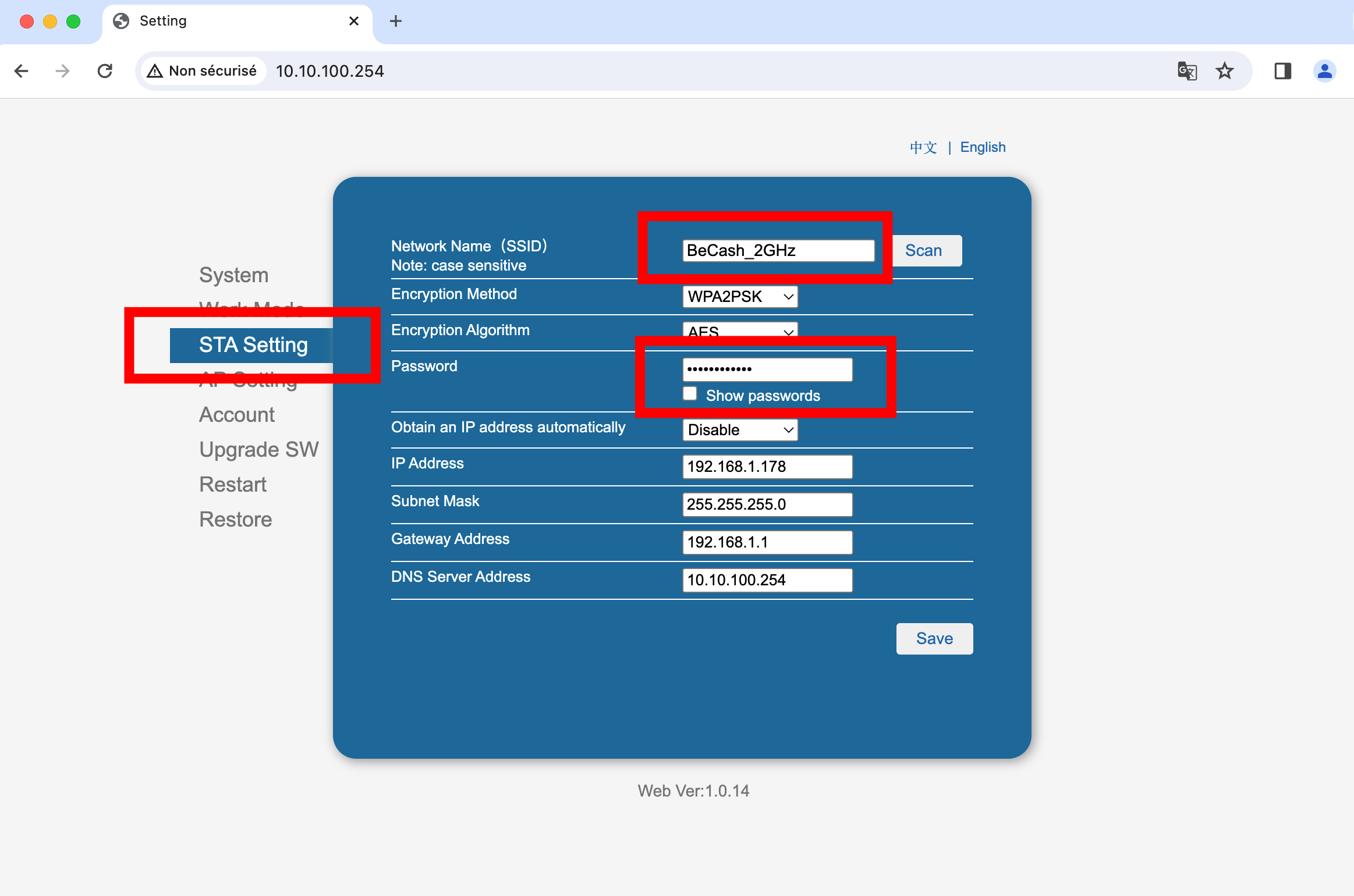1354x896 pixels.
Task: Open the Google Translate icon
Action: tap(1187, 71)
